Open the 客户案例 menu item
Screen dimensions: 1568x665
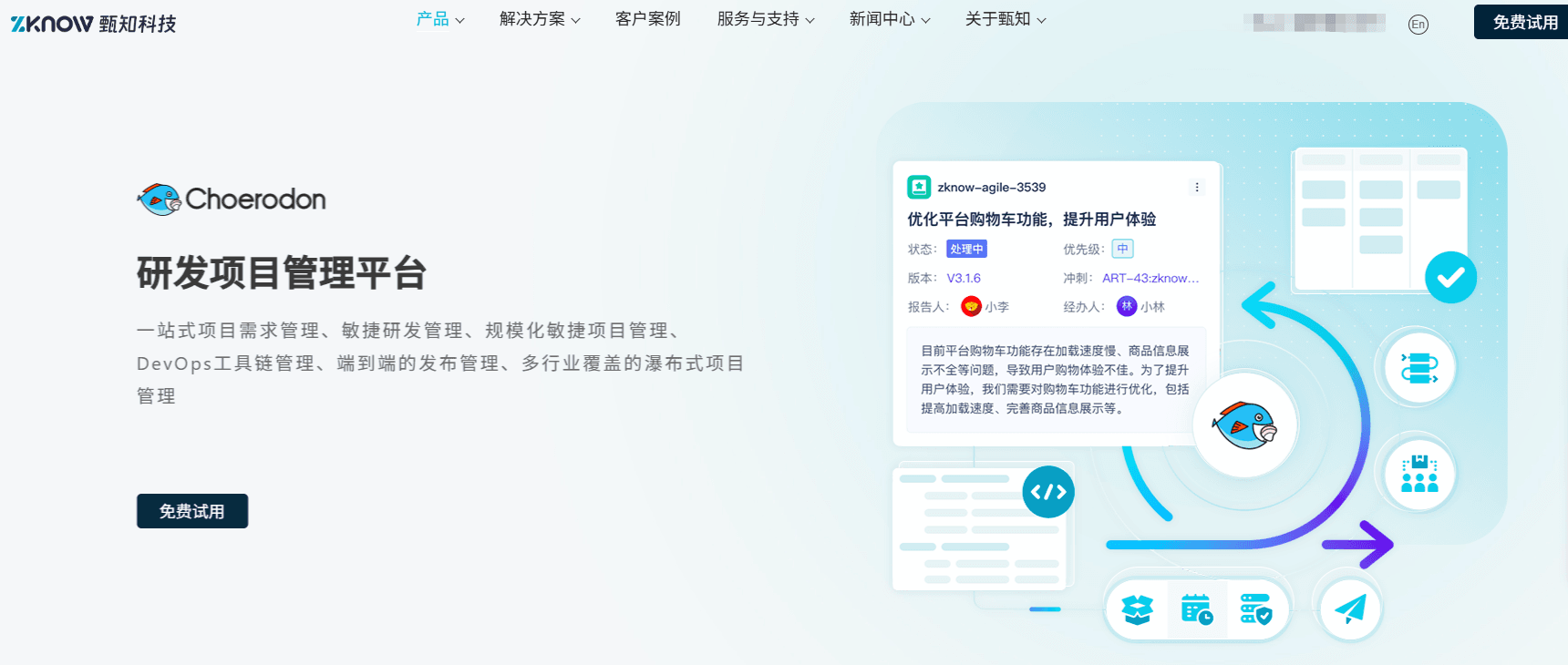(x=648, y=19)
